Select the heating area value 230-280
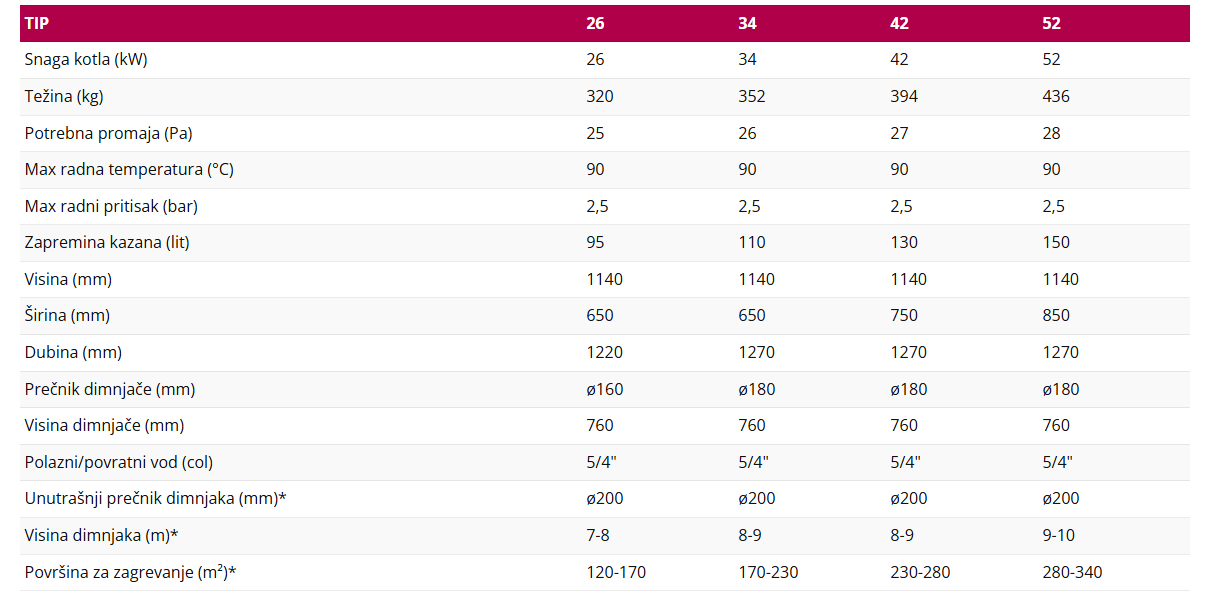 pyautogui.click(x=920, y=572)
